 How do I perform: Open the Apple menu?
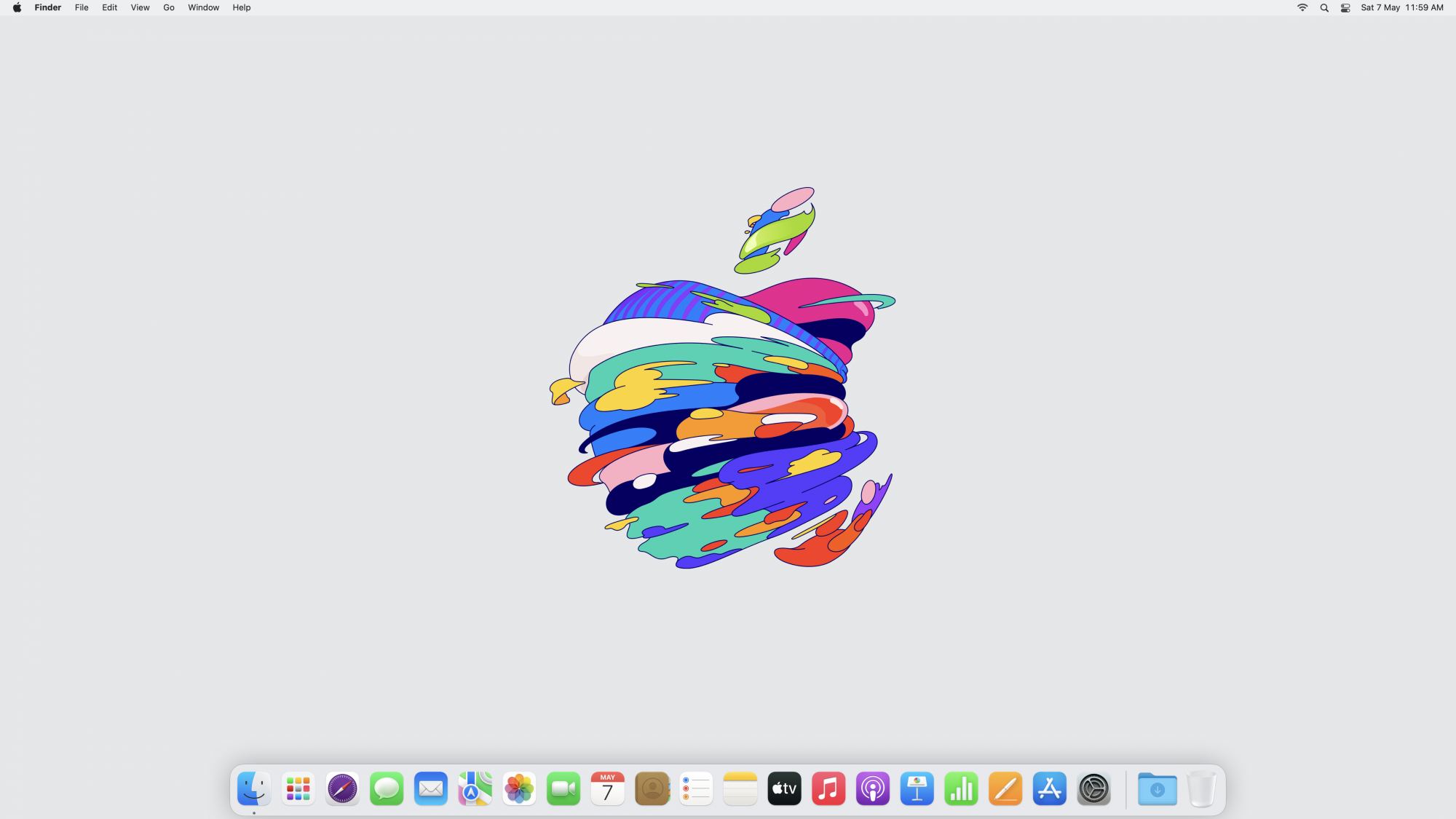coord(17,8)
